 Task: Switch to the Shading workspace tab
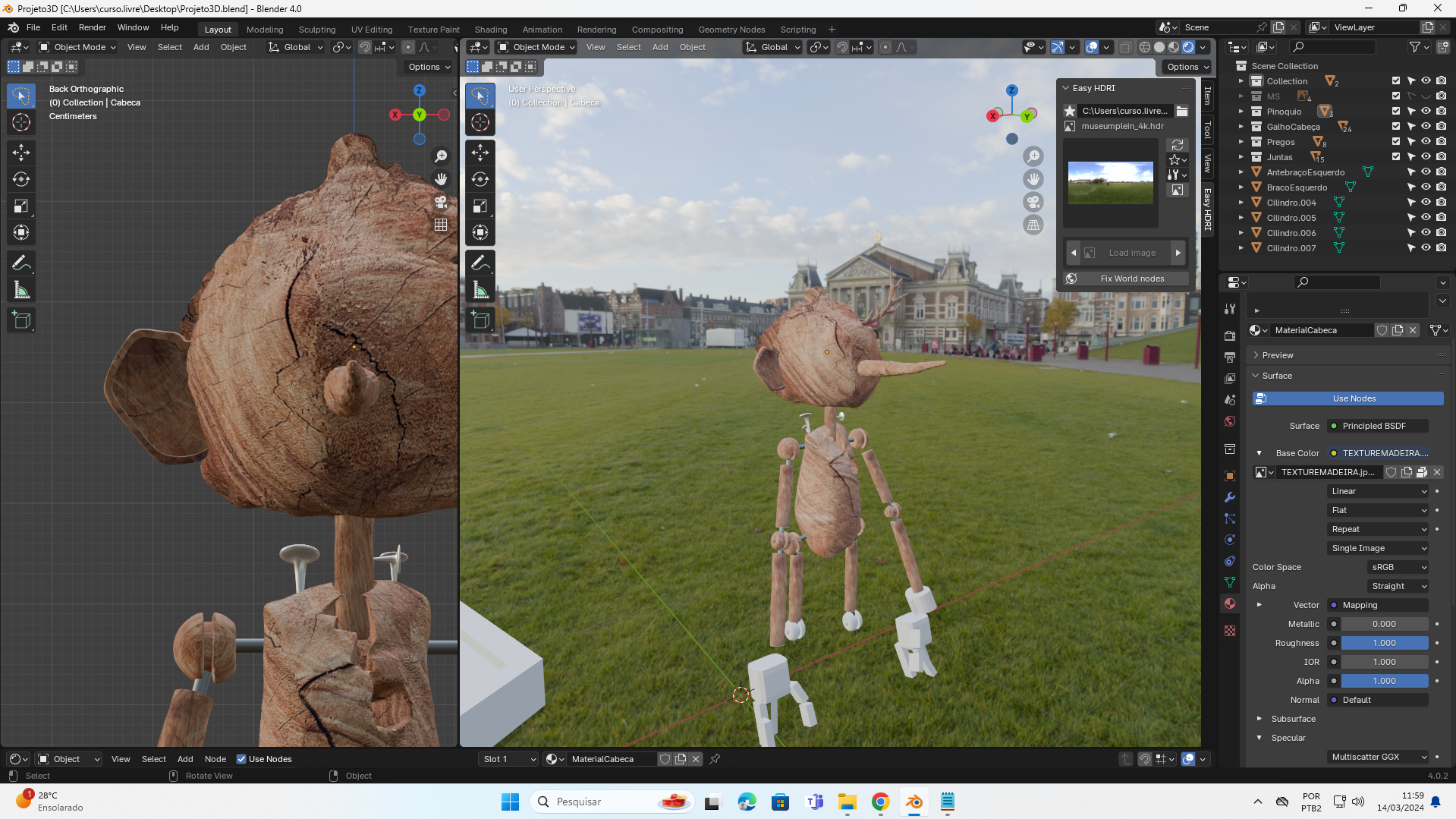(491, 30)
